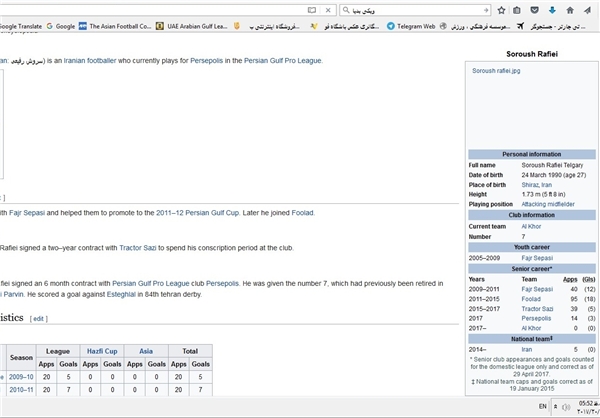Open the 'Persian Gulf Pro League' intro link
Viewport: 600px width, 418px height.
(282, 60)
